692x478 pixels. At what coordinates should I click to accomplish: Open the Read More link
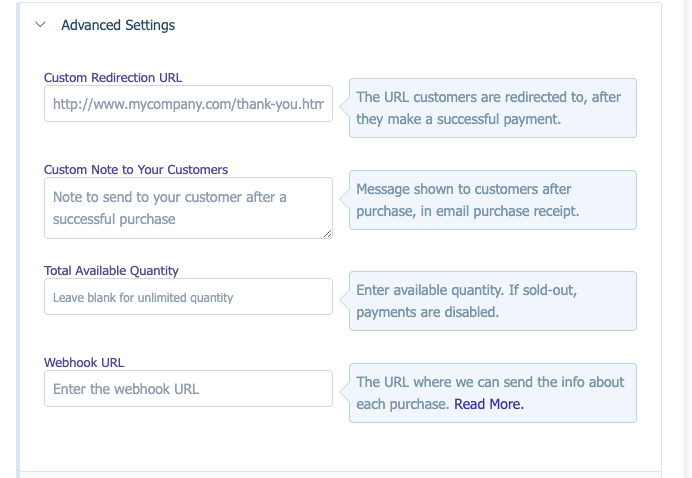click(489, 404)
